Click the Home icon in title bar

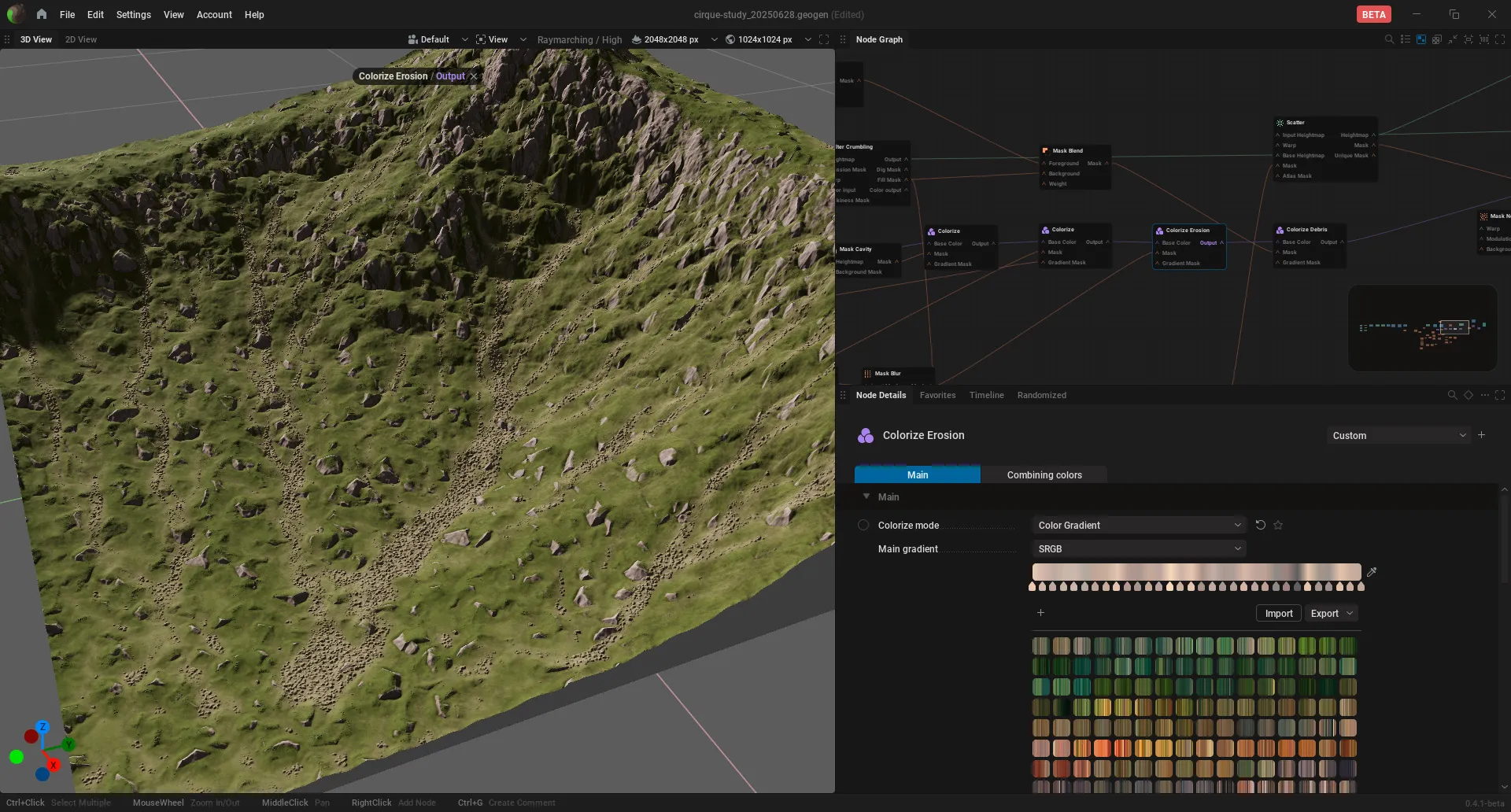42,14
